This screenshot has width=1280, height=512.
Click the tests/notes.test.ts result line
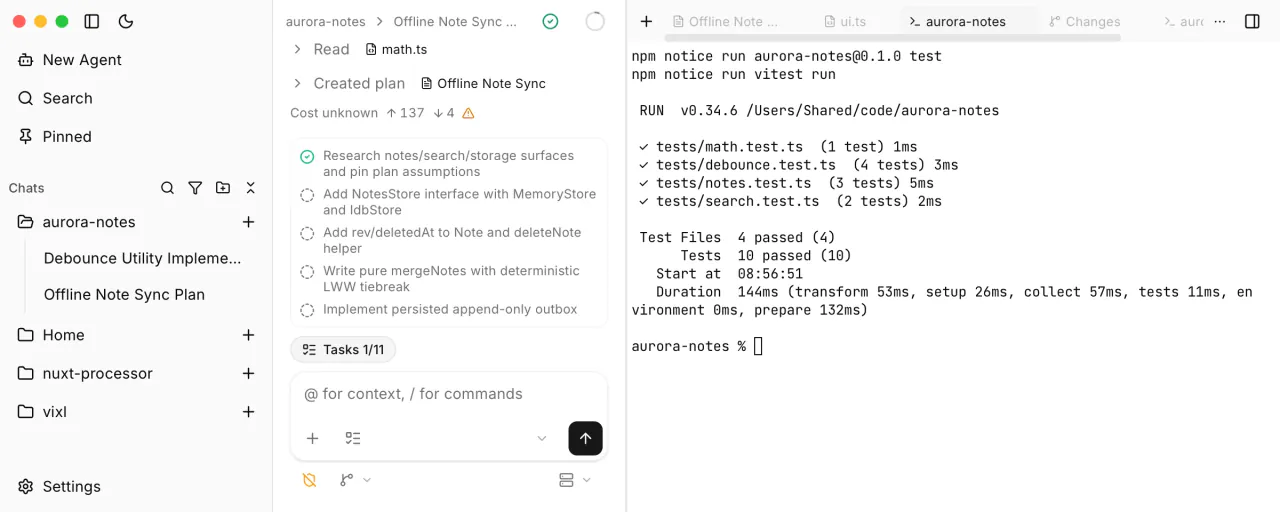[787, 183]
